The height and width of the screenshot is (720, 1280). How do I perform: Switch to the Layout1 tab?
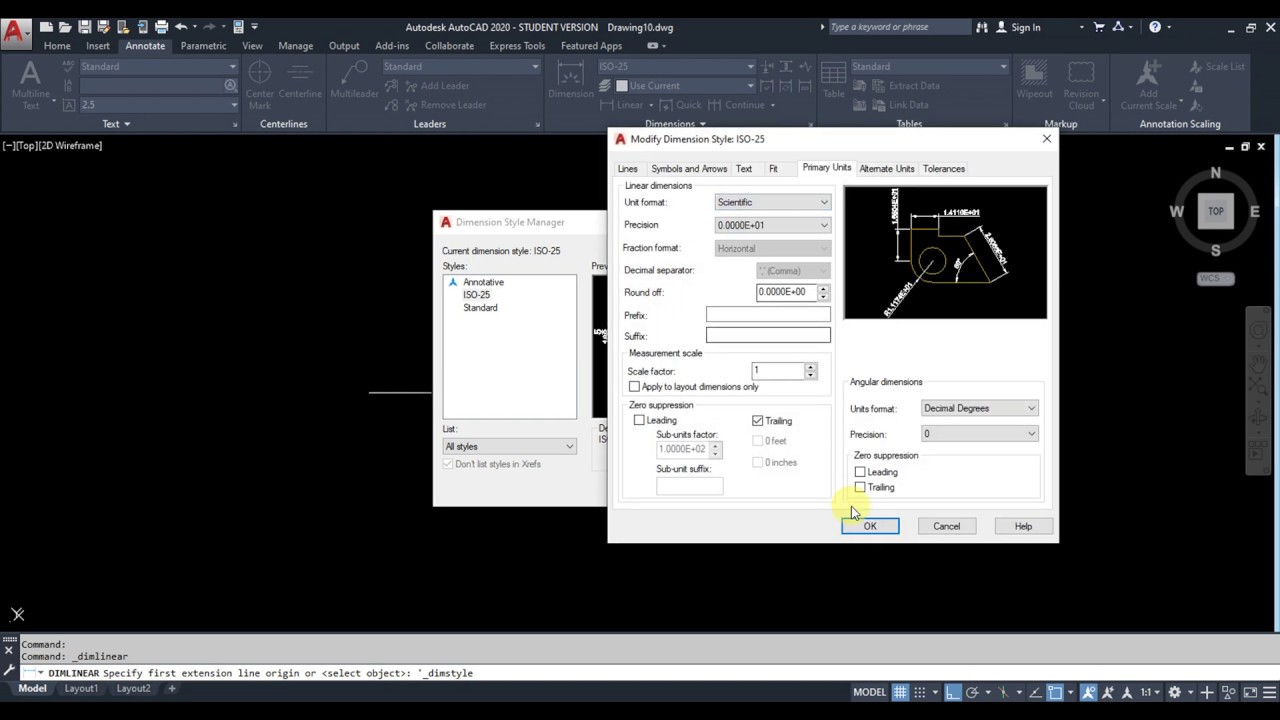pyautogui.click(x=81, y=689)
